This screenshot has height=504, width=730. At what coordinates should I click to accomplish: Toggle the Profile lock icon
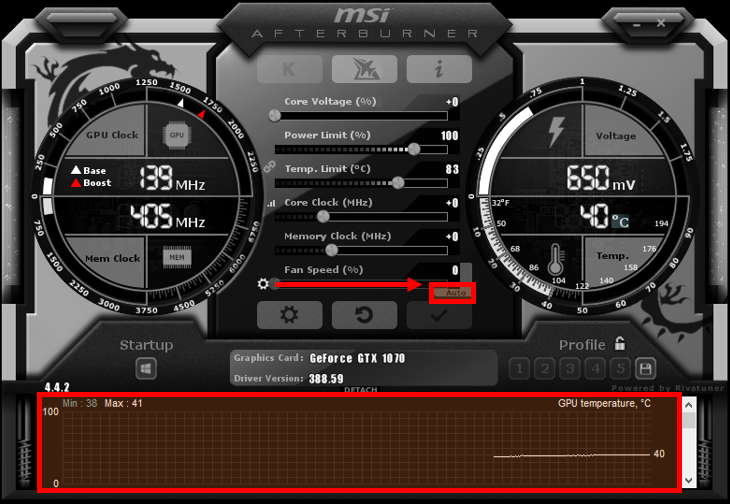[x=620, y=343]
